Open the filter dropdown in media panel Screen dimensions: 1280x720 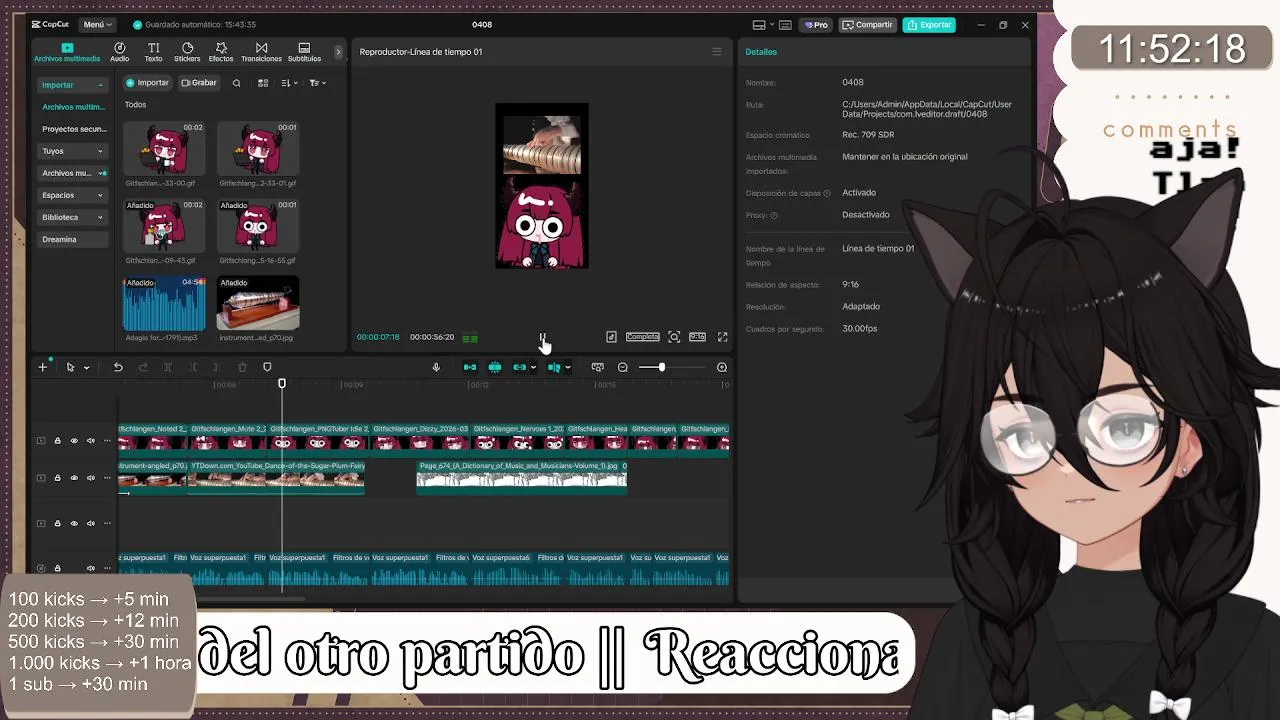pyautogui.click(x=317, y=83)
